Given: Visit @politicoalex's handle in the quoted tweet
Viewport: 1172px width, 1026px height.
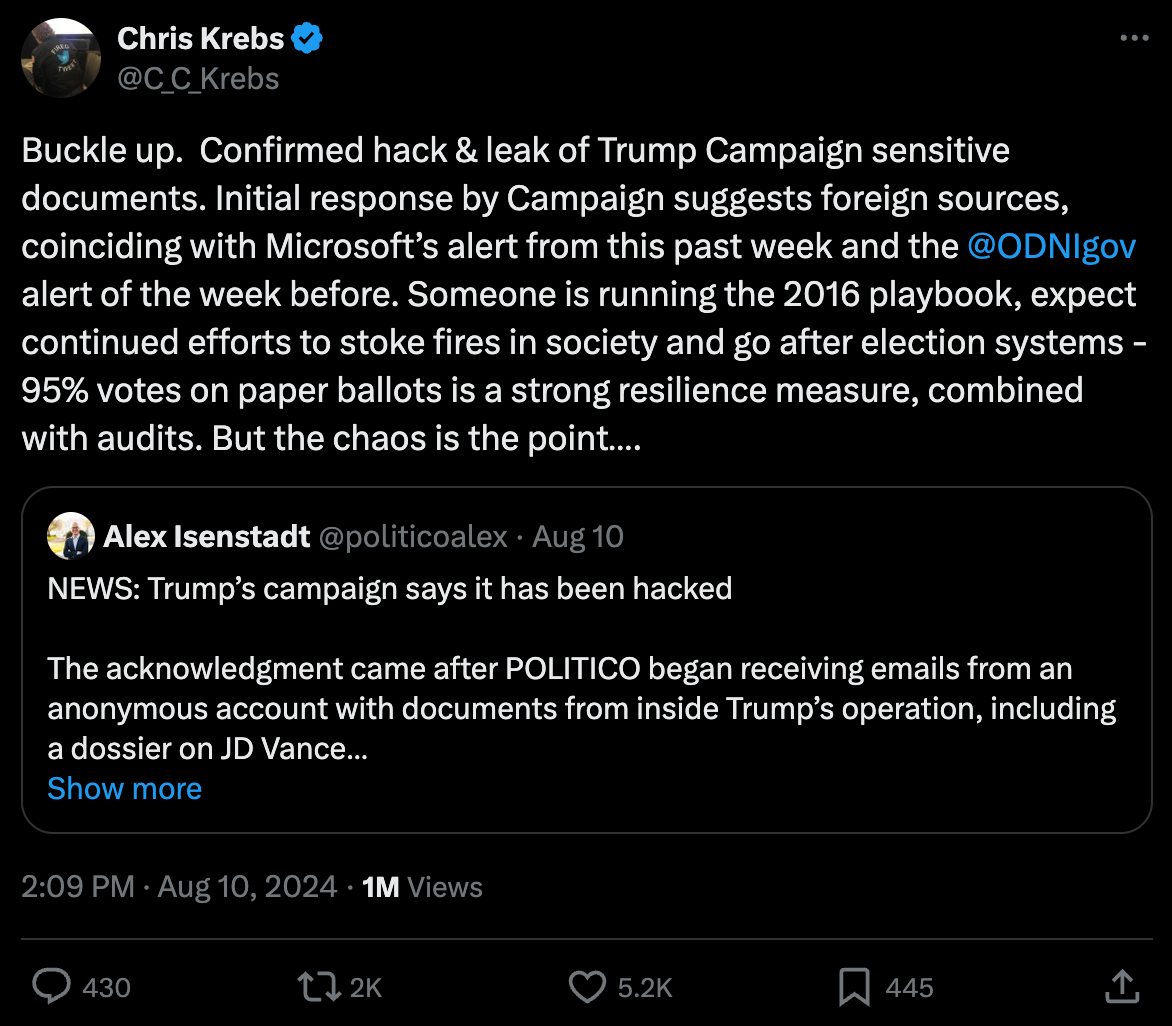Looking at the screenshot, I should pos(414,536).
